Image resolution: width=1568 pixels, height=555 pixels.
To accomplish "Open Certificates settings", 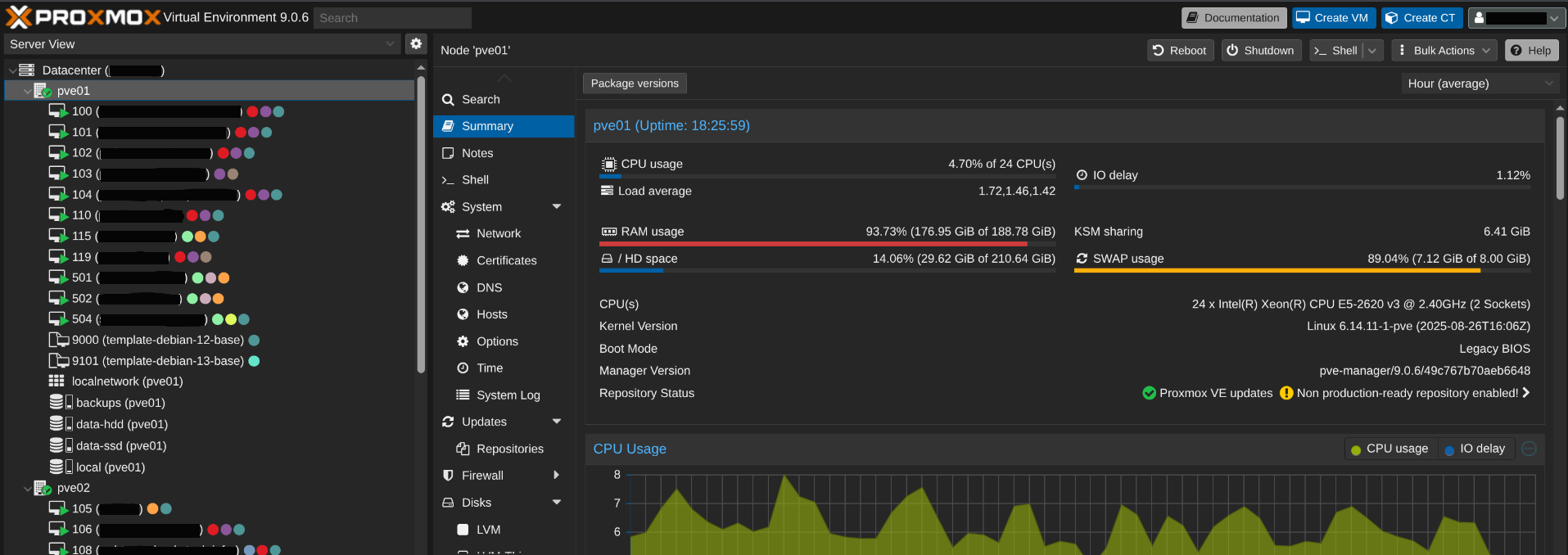I will pyautogui.click(x=504, y=260).
